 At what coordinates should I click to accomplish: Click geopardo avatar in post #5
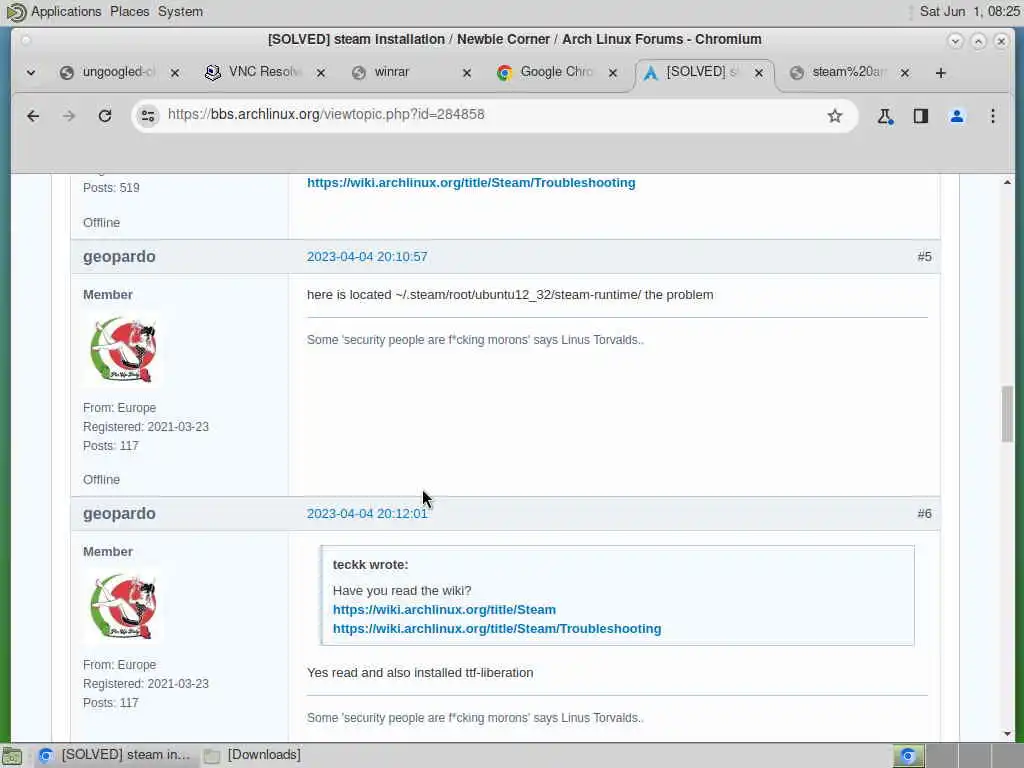[x=123, y=349]
